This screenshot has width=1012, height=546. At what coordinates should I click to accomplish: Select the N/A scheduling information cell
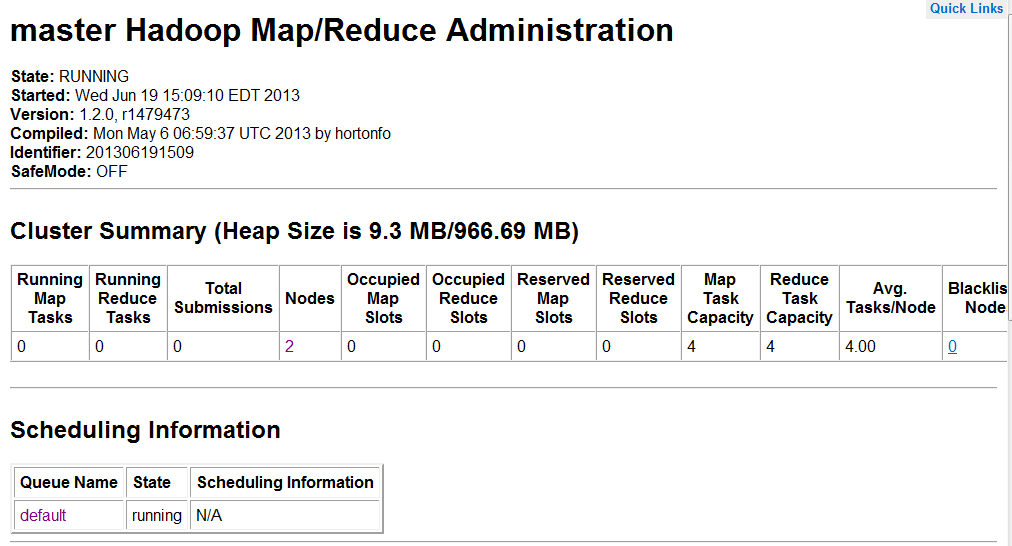click(x=285, y=515)
